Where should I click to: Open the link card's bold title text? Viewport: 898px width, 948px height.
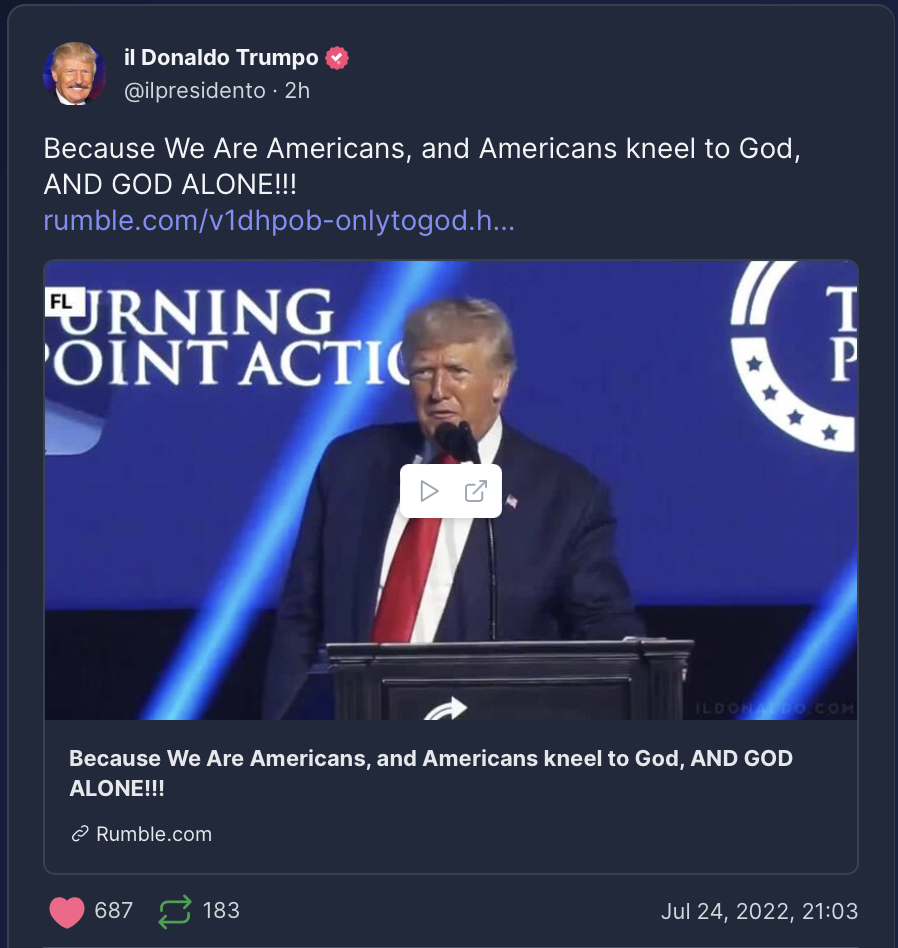(x=431, y=773)
